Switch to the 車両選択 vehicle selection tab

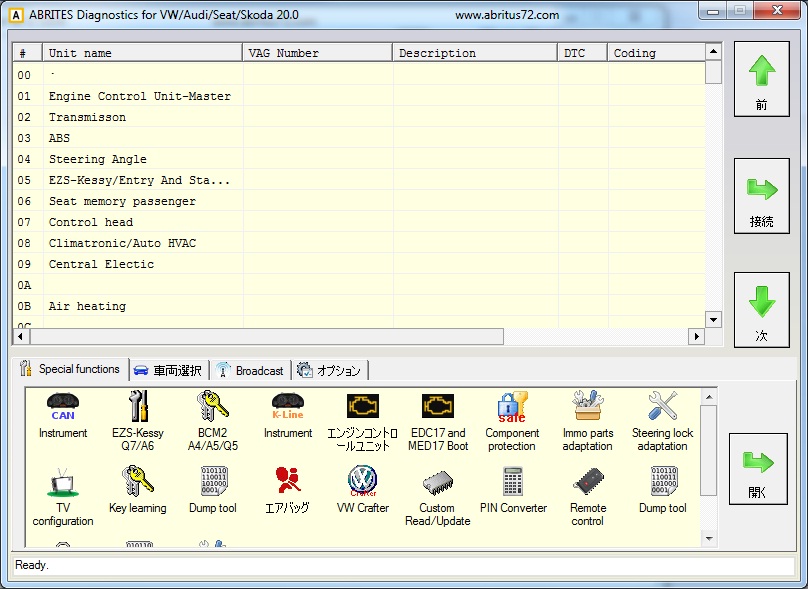pos(168,371)
